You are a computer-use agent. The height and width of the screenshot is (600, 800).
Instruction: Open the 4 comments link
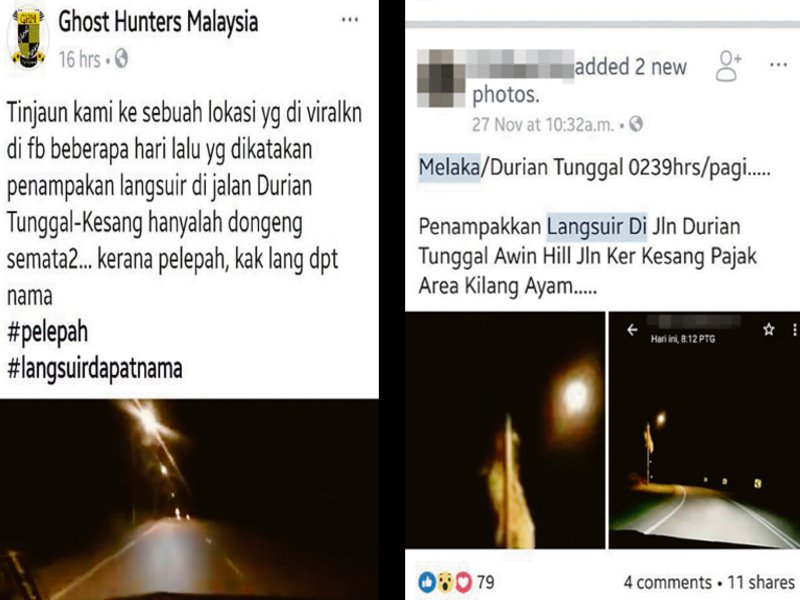click(x=667, y=582)
